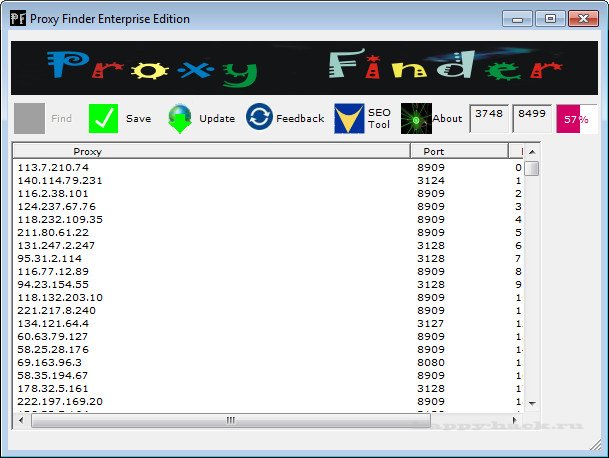The image size is (609, 458).
Task: Select proxy 118.232.109.35
Action: coord(60,219)
